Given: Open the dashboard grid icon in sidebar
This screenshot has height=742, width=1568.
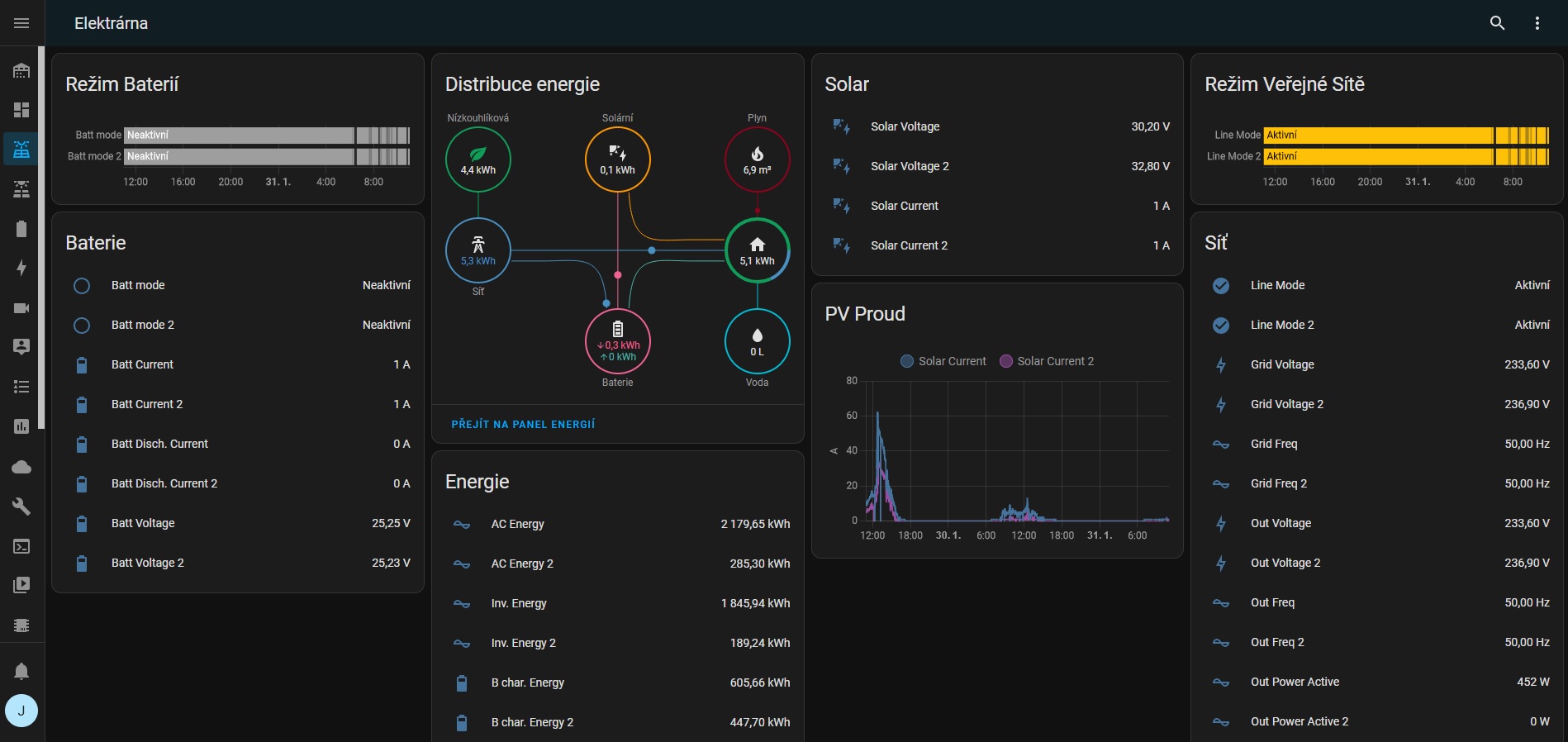Looking at the screenshot, I should (21, 110).
